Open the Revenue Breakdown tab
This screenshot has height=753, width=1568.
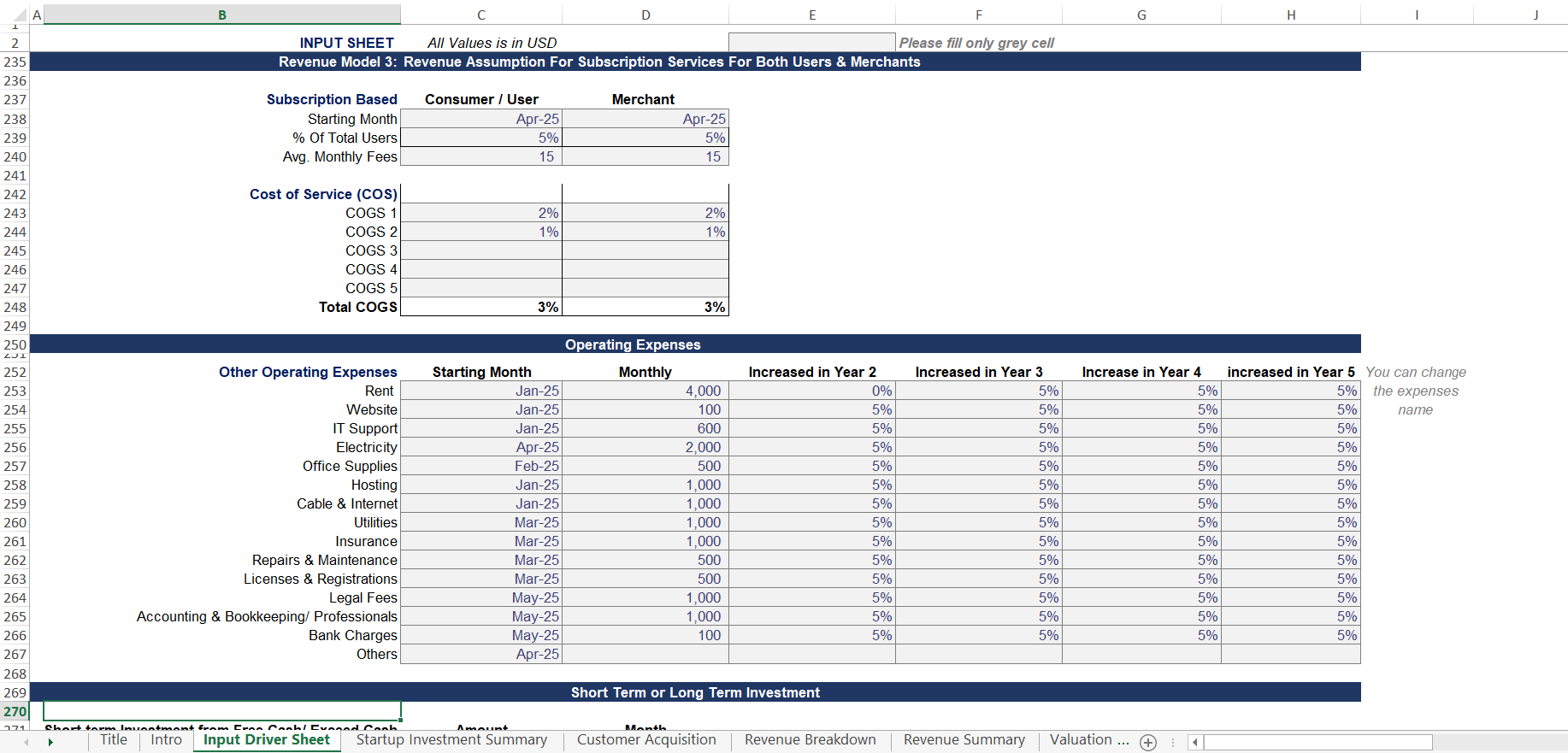(811, 740)
